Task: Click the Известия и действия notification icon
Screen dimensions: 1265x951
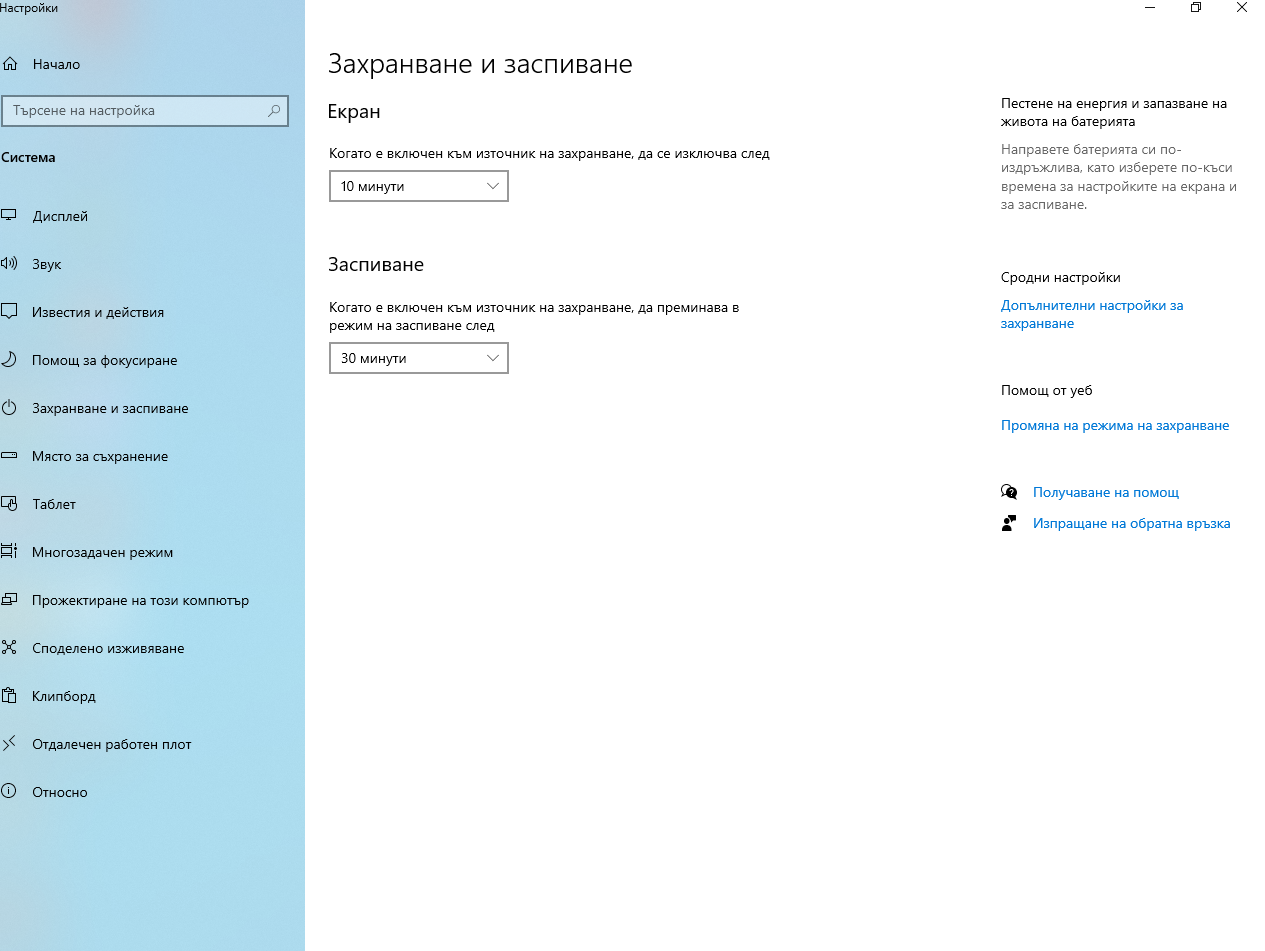Action: coord(9,312)
